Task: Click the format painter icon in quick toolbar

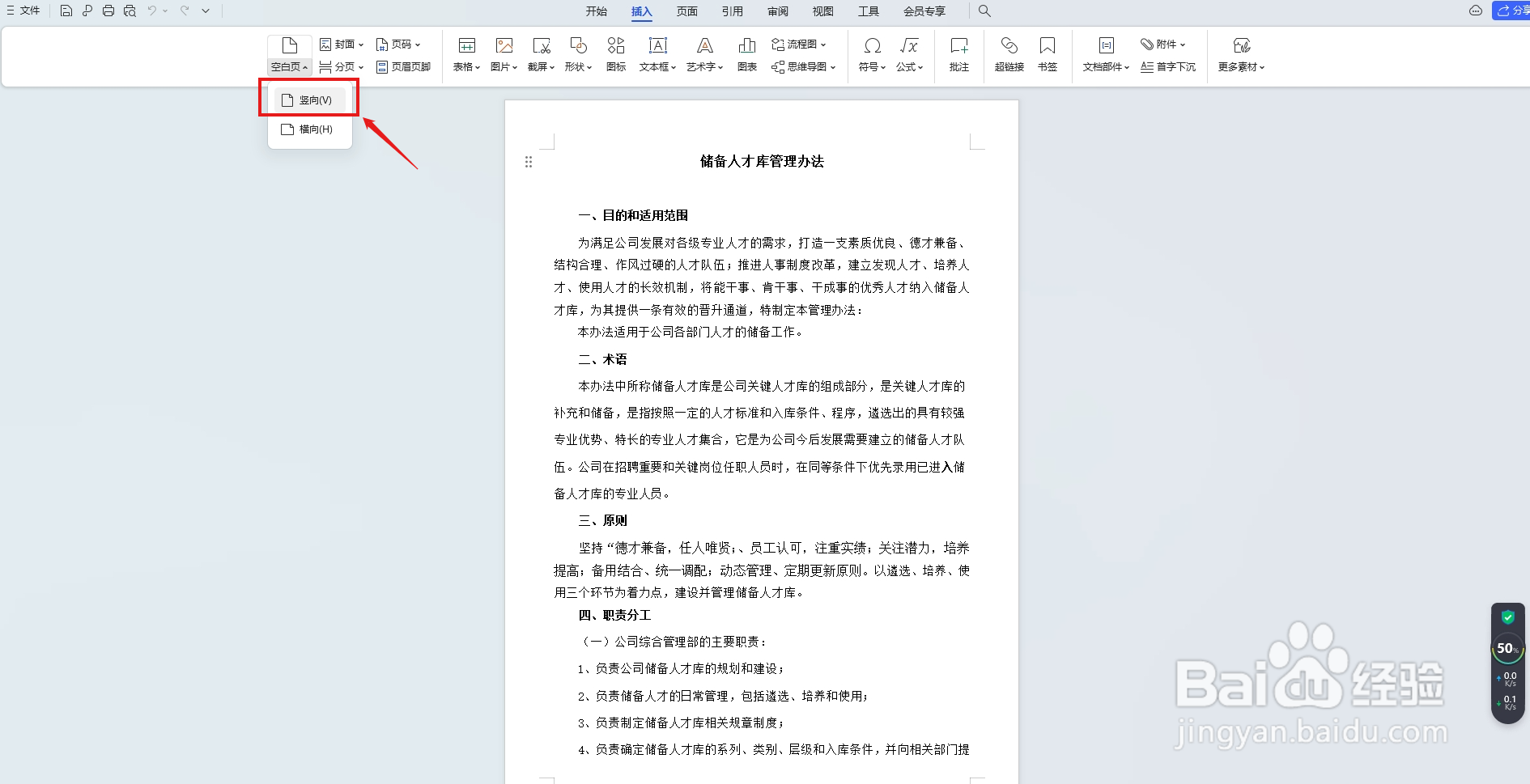Action: (87, 11)
